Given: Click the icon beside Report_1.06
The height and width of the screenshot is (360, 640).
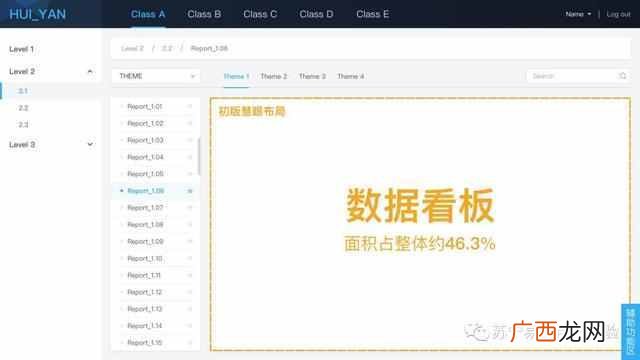Looking at the screenshot, I should (x=190, y=191).
